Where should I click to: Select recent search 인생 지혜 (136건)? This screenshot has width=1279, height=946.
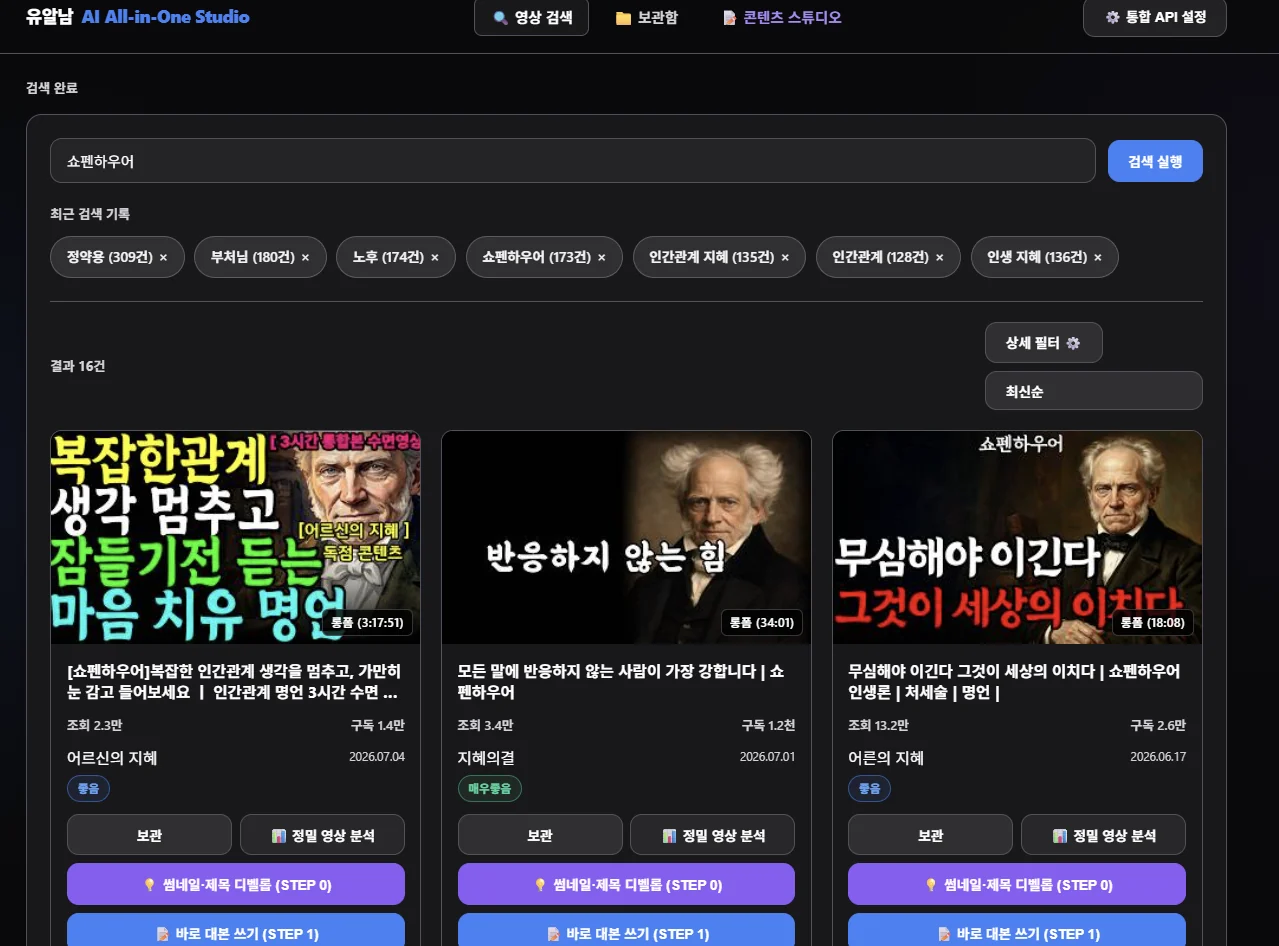click(1037, 257)
